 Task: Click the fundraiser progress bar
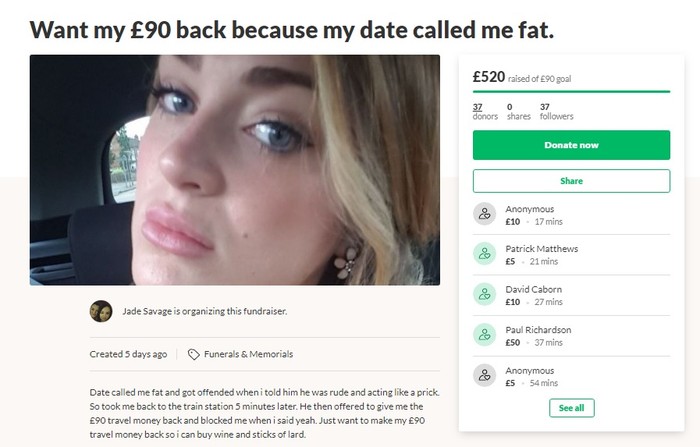tap(571, 91)
